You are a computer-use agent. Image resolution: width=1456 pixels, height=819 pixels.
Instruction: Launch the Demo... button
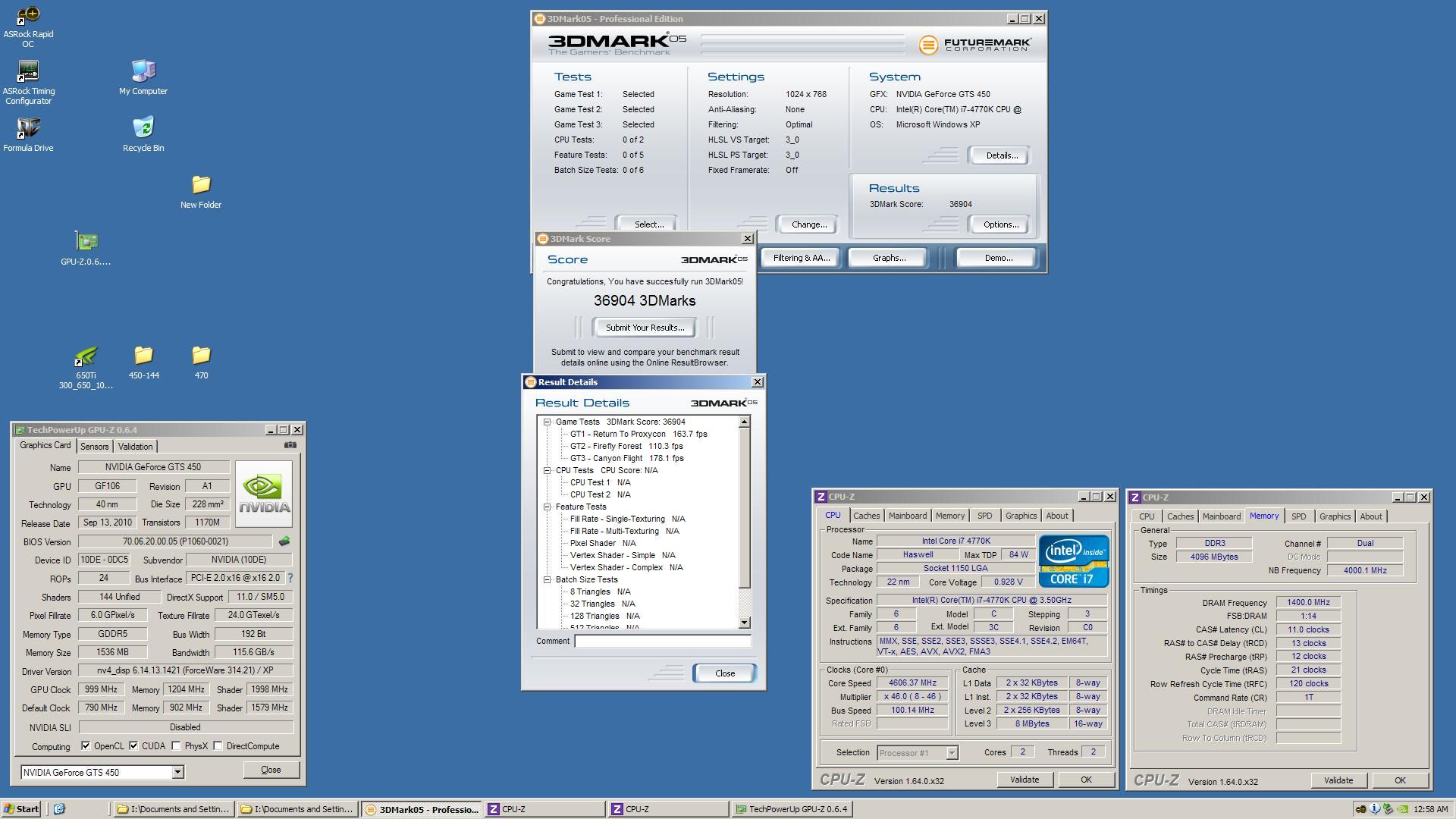998,258
